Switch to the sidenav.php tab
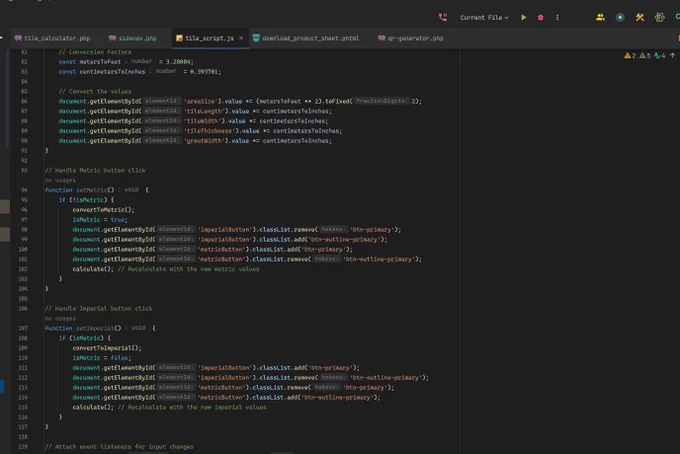This screenshot has width=680, height=454. point(133,38)
